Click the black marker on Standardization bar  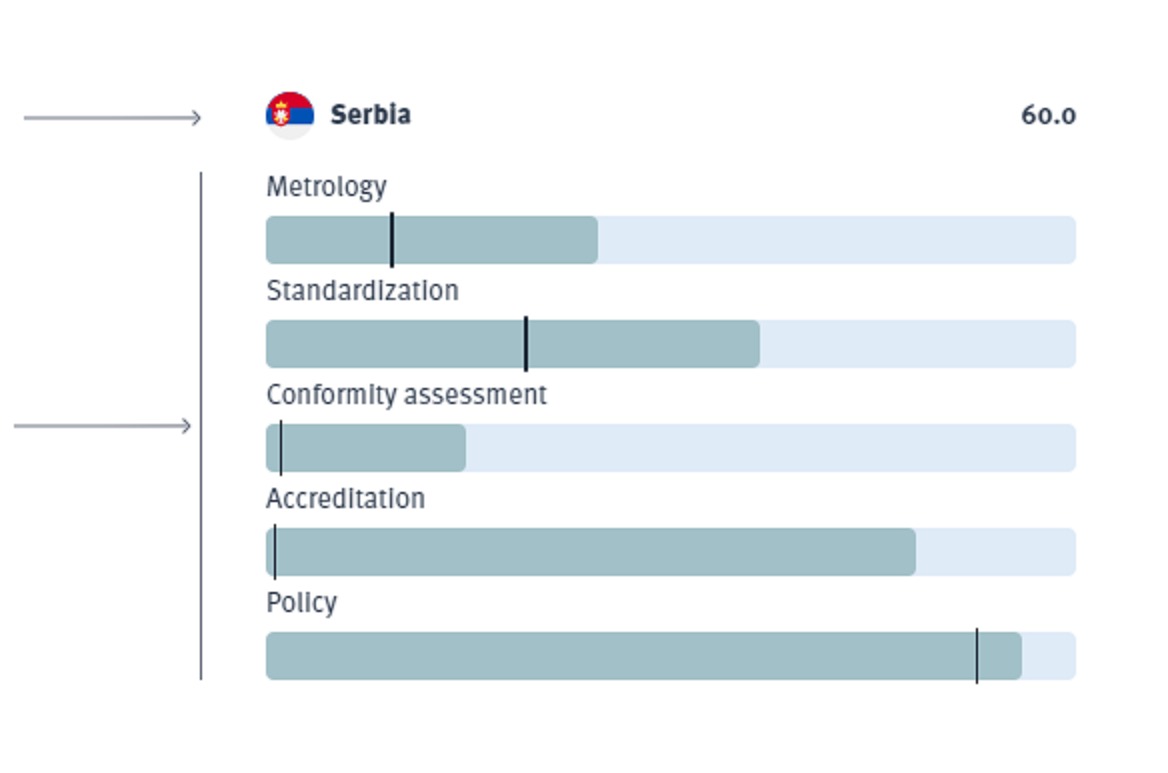(x=526, y=344)
